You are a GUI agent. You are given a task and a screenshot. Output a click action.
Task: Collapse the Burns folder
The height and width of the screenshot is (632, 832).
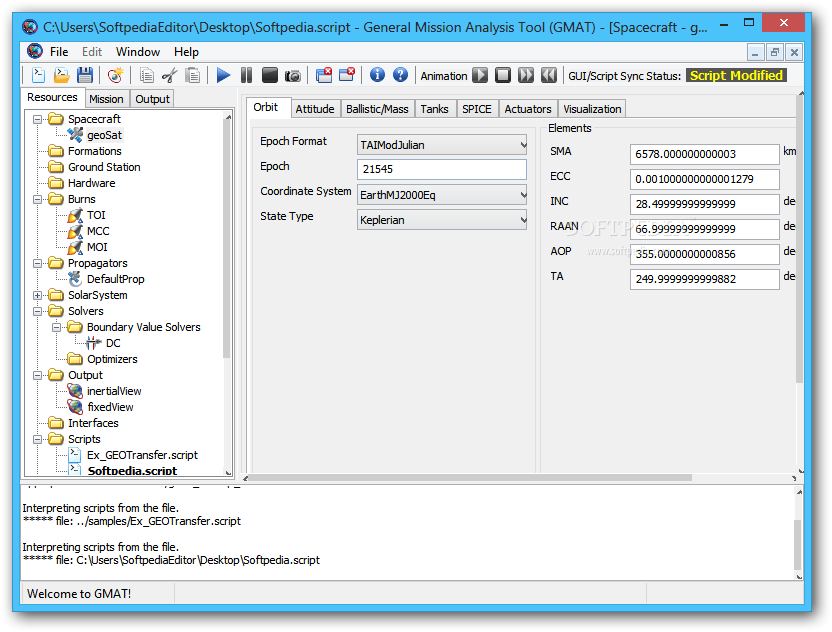point(38,200)
